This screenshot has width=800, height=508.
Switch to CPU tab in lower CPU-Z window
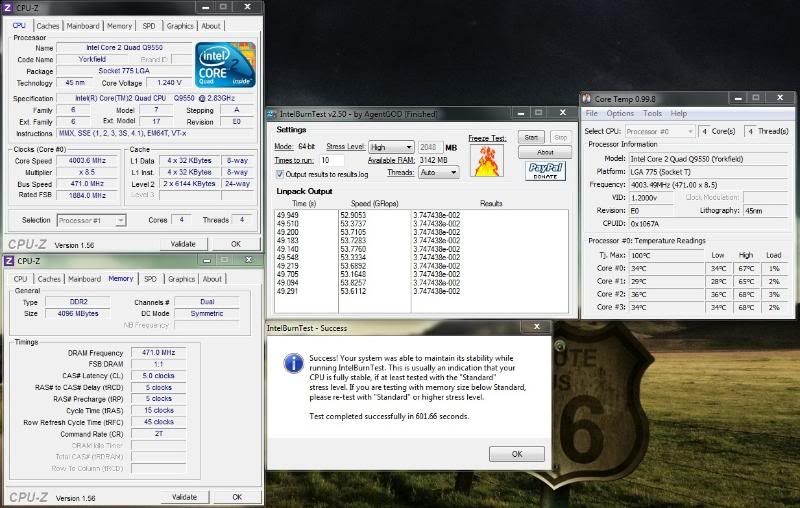coord(20,279)
